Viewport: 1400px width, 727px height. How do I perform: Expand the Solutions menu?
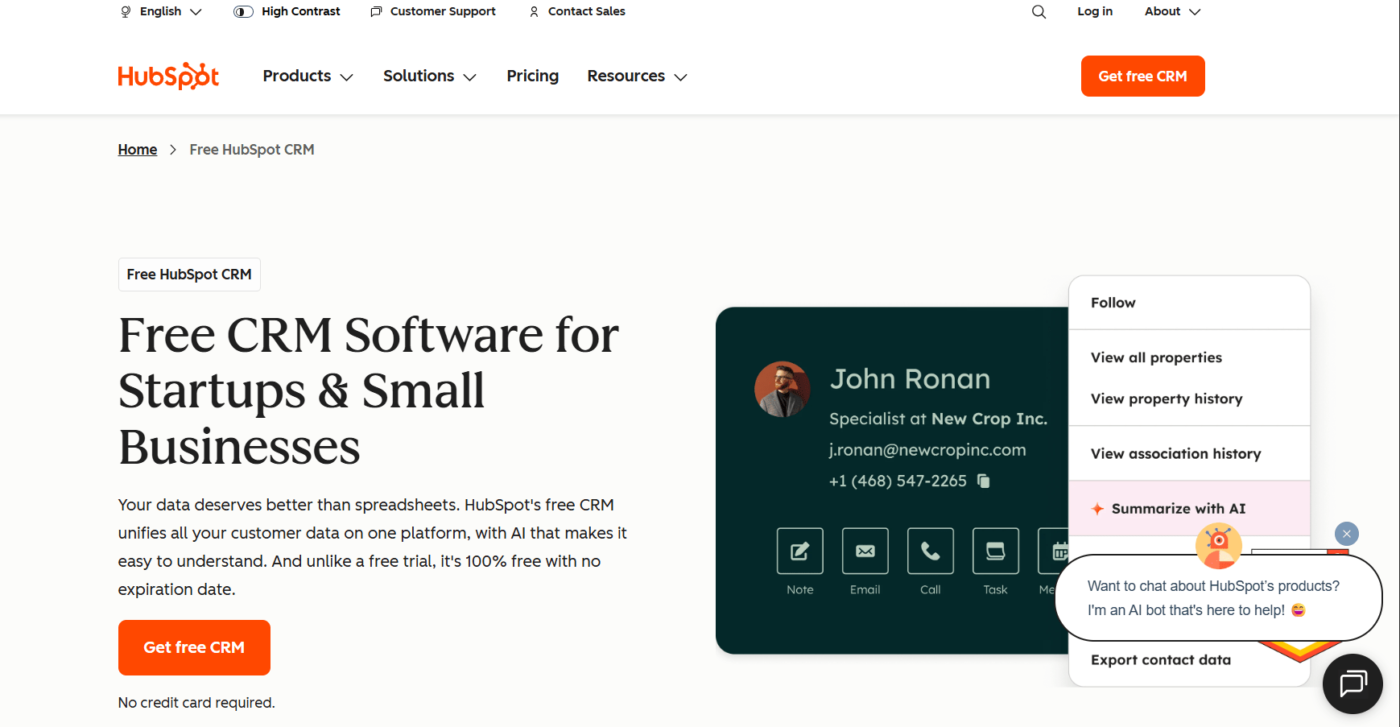point(430,76)
